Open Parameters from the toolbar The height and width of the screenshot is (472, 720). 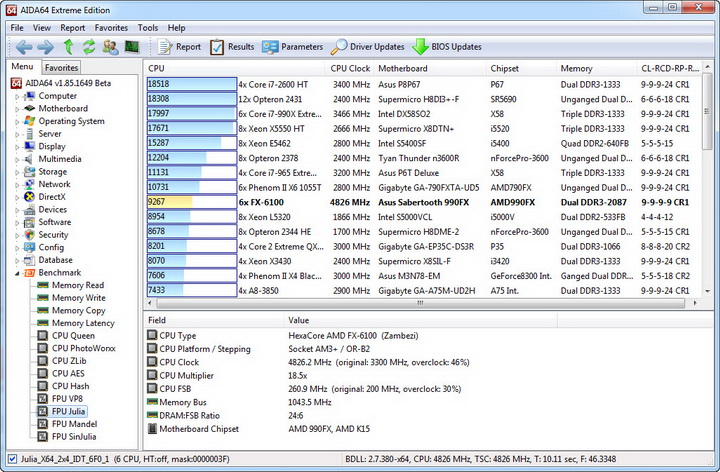tap(292, 47)
